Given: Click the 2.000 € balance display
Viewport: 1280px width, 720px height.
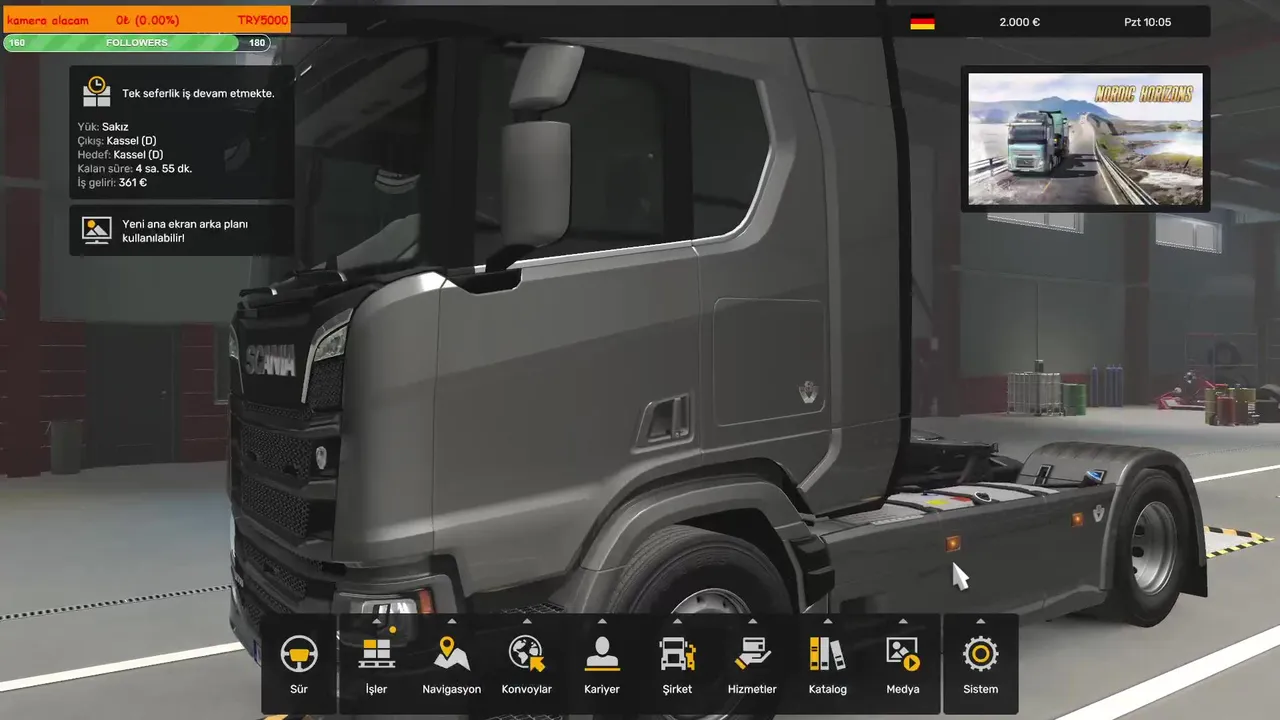Looking at the screenshot, I should 1020,22.
